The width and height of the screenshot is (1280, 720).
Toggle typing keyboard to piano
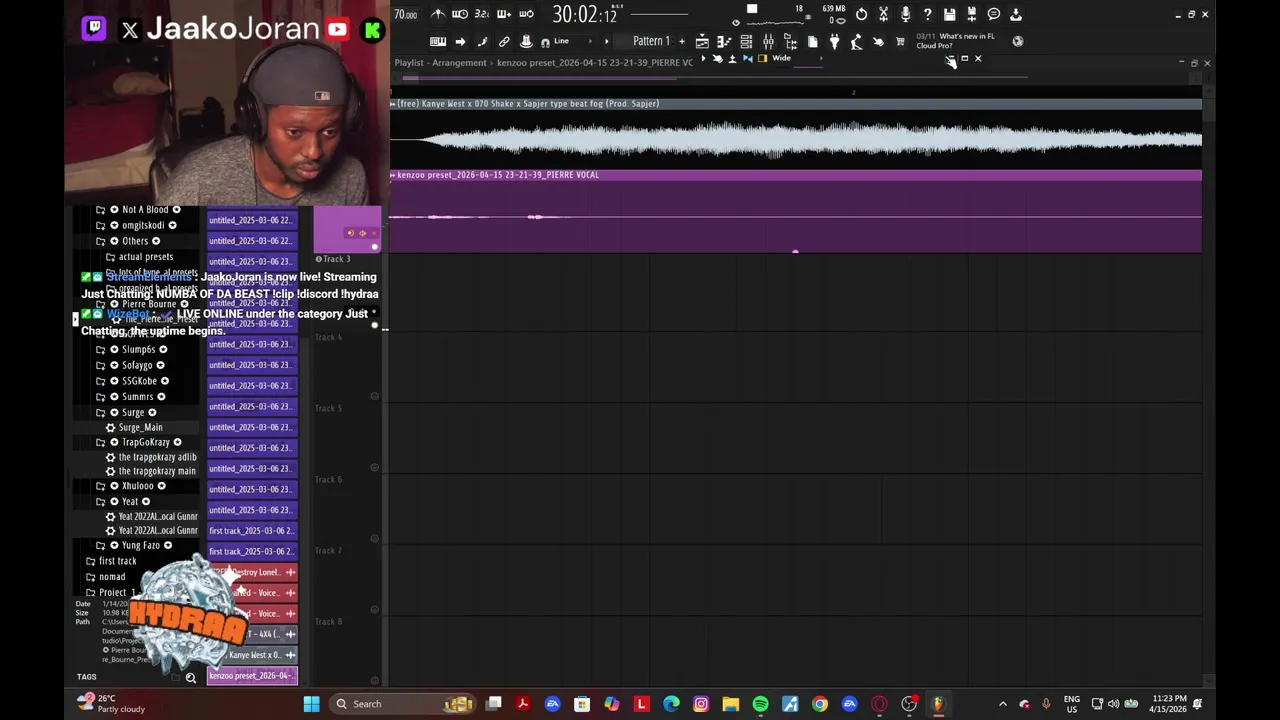tap(438, 41)
